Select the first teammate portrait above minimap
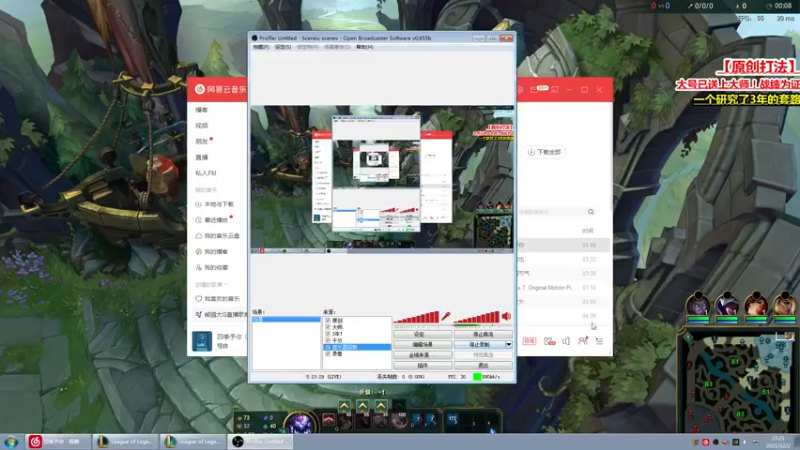Screen dimensions: 800x450 click(698, 305)
